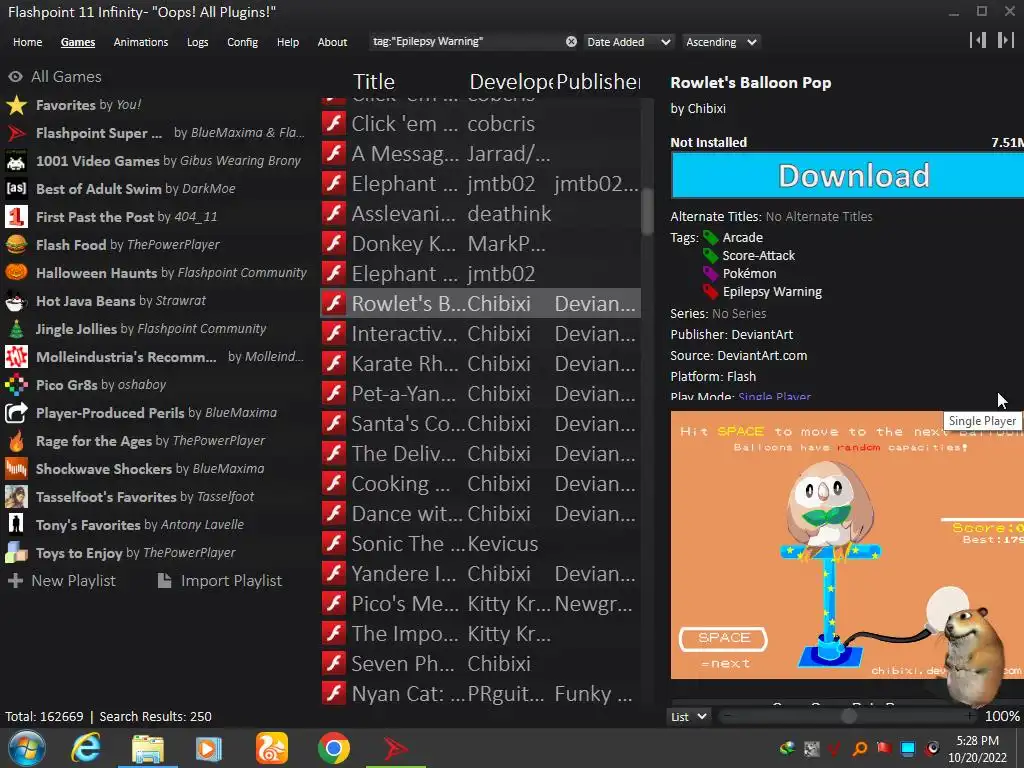Screen dimensions: 1024x768
Task: Open Halloween Haunts pumpkin icon
Action: point(16,273)
